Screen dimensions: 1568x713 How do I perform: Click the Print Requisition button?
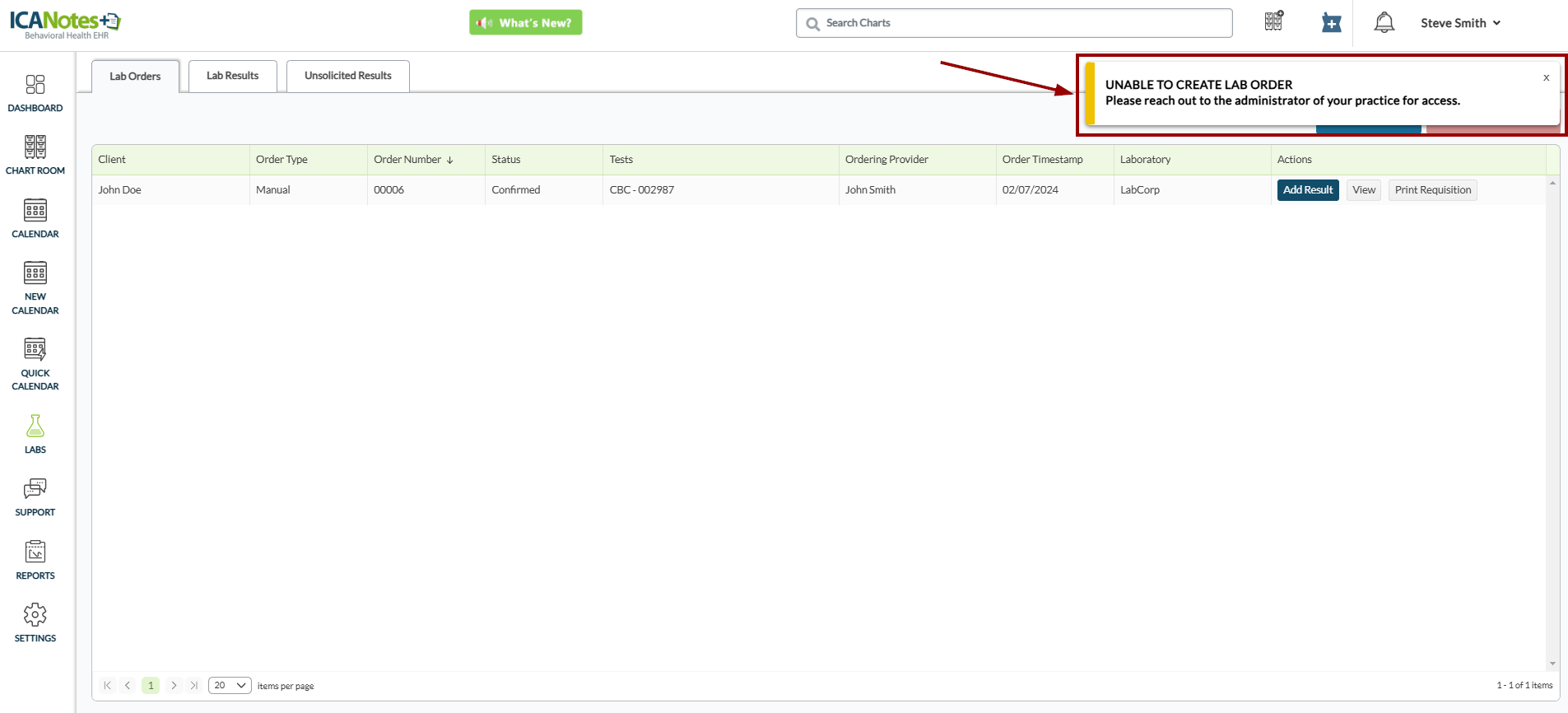point(1432,190)
